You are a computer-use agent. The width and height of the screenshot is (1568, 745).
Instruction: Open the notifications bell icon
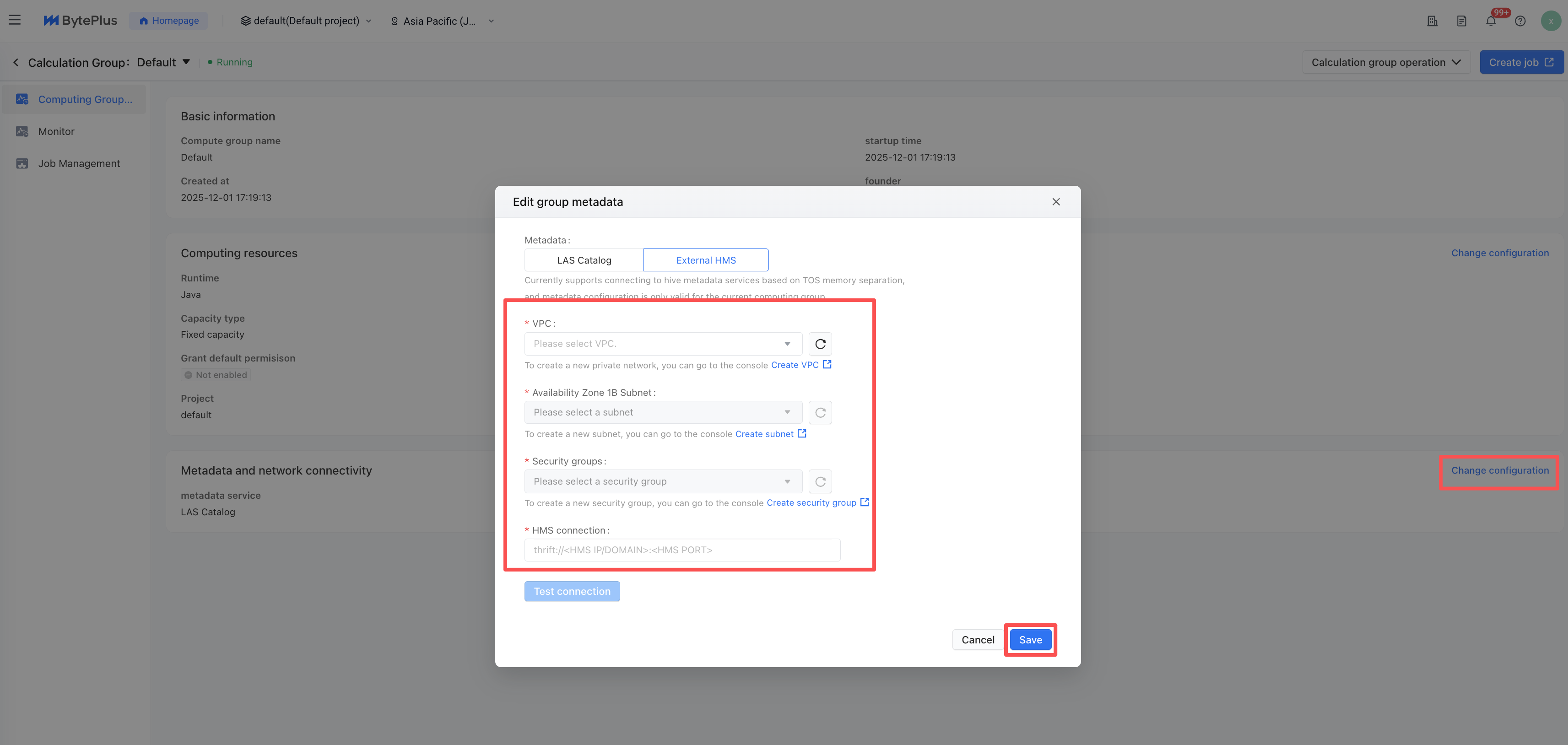tap(1491, 22)
